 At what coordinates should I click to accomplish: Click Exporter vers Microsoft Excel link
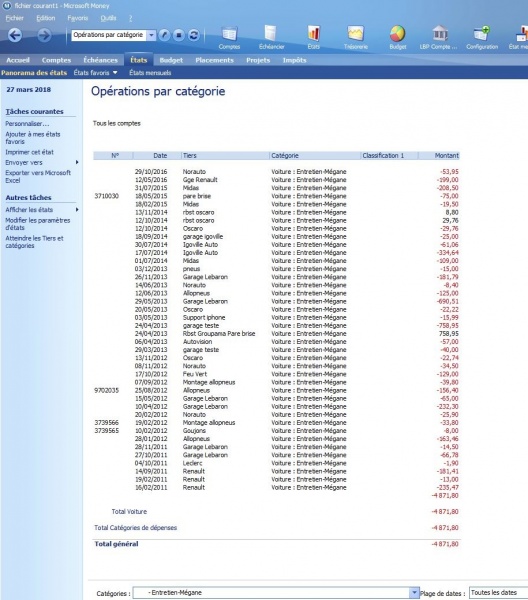pos(38,176)
